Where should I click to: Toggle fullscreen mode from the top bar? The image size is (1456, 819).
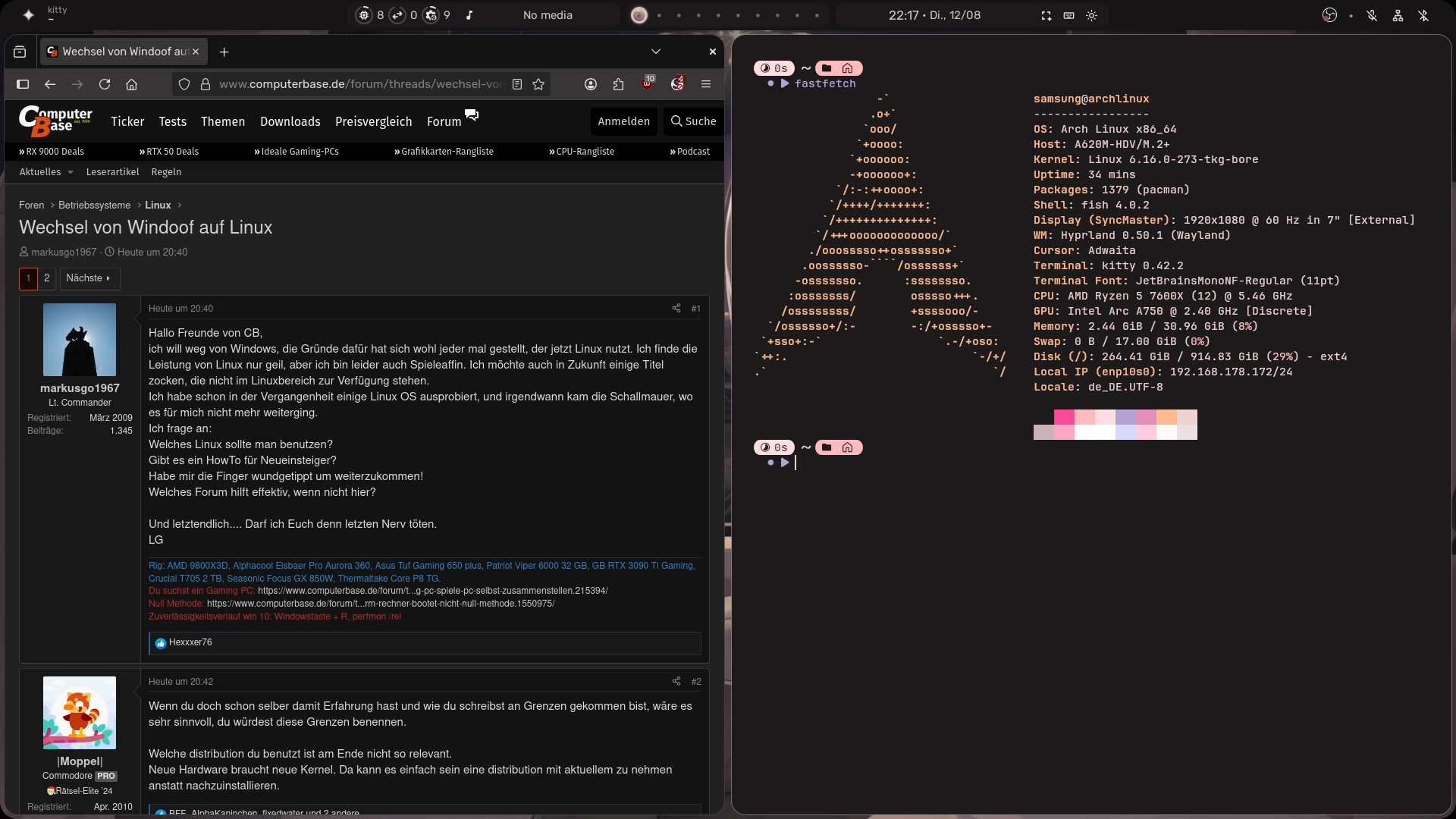1046,15
